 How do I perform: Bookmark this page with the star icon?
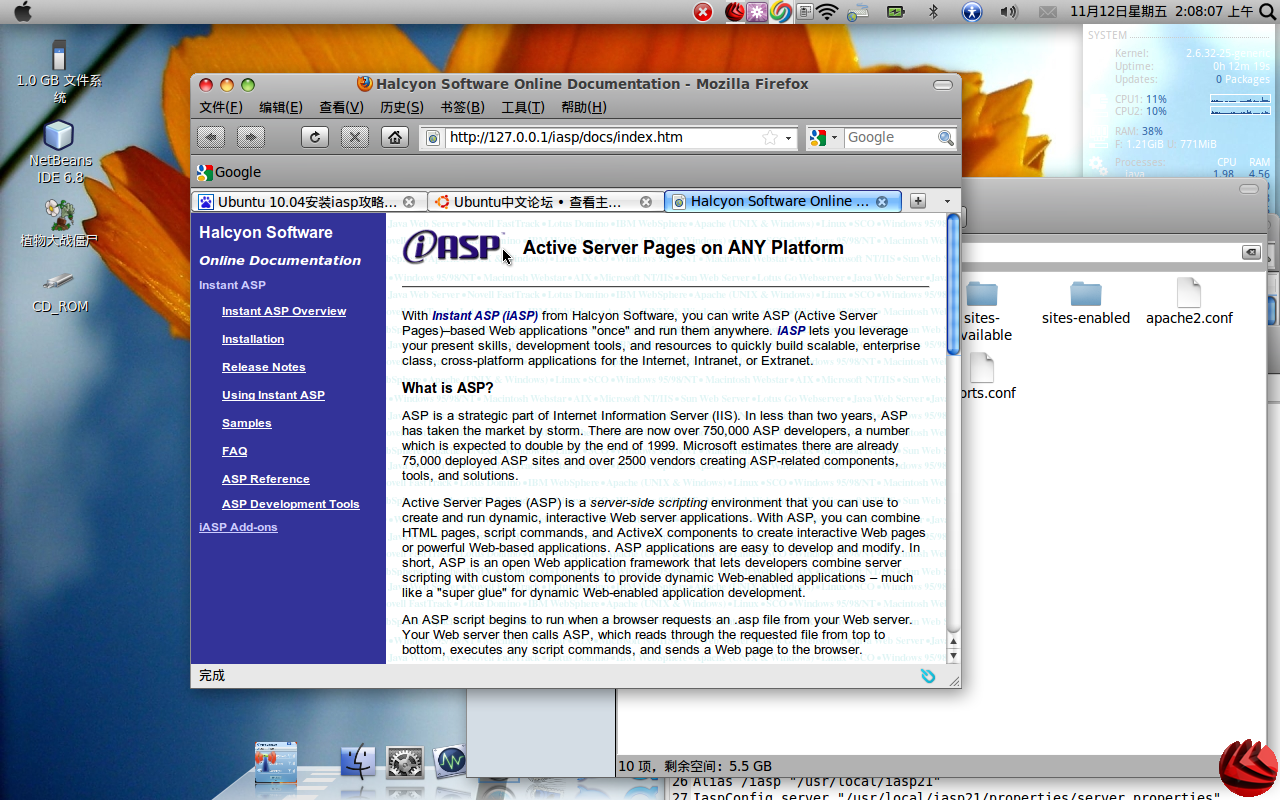pos(769,138)
